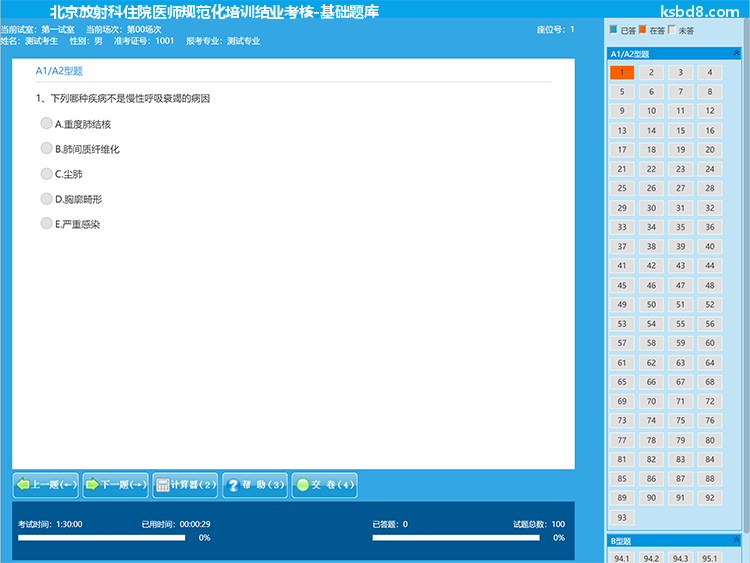The height and width of the screenshot is (563, 750).
Task: Jump to question 57 in navigator
Action: click(622, 343)
